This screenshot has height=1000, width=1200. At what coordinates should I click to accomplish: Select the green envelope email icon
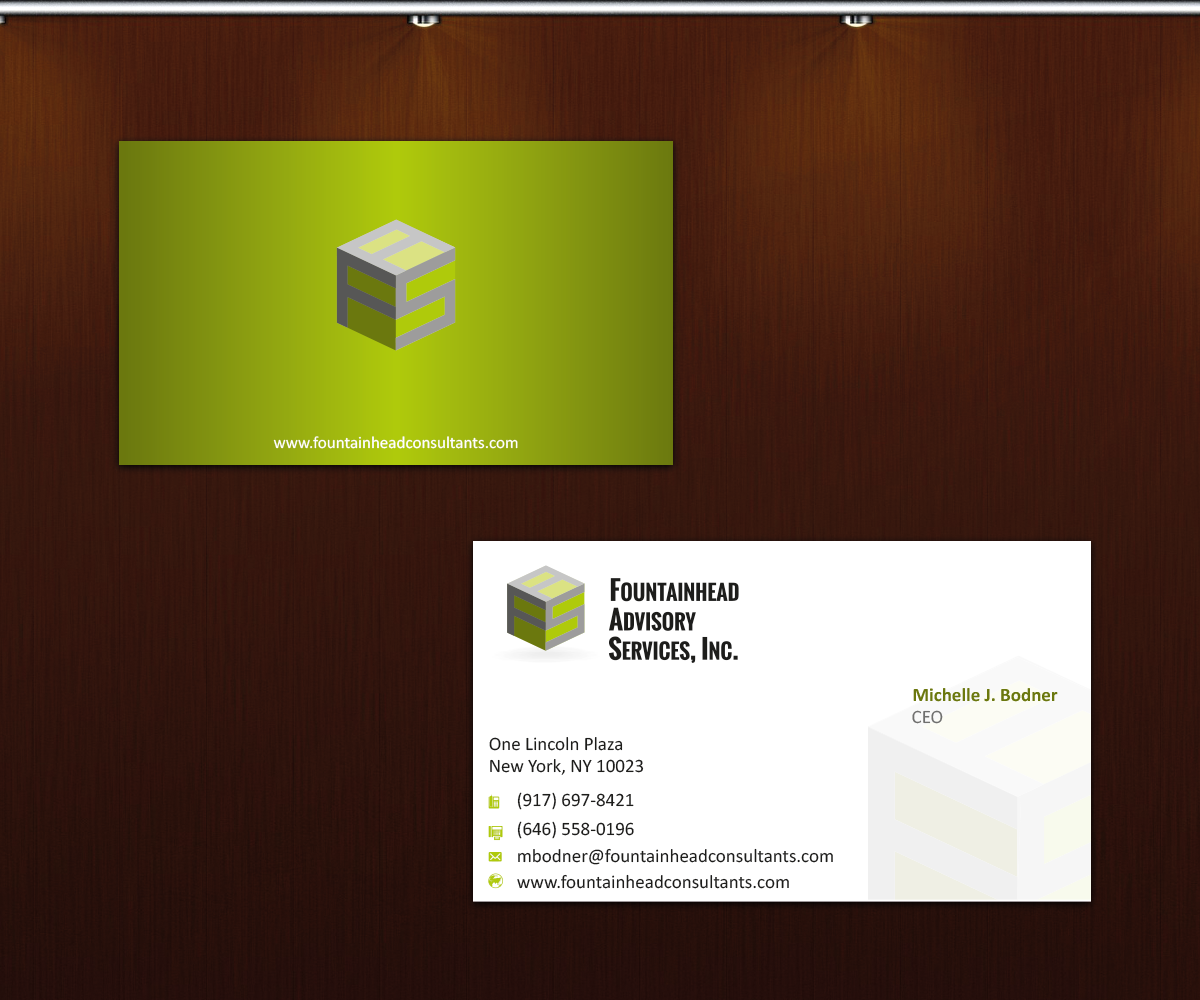pyautogui.click(x=494, y=856)
